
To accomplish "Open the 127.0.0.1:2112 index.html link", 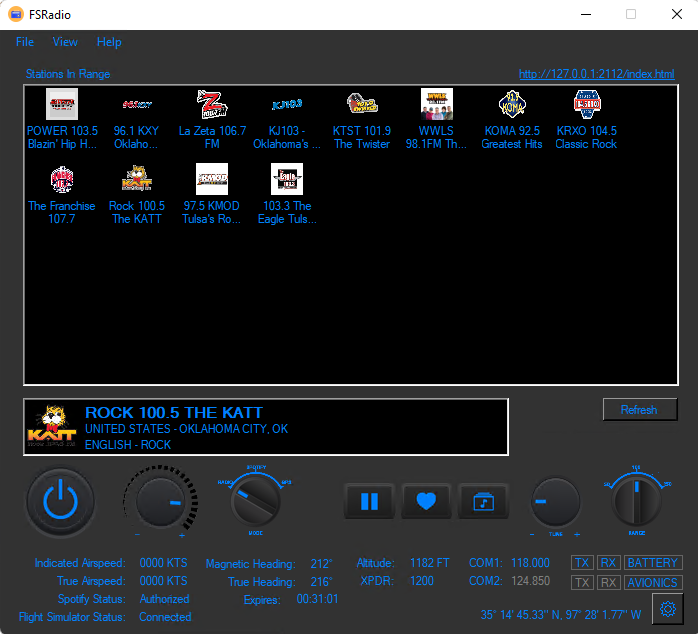I will coord(596,74).
